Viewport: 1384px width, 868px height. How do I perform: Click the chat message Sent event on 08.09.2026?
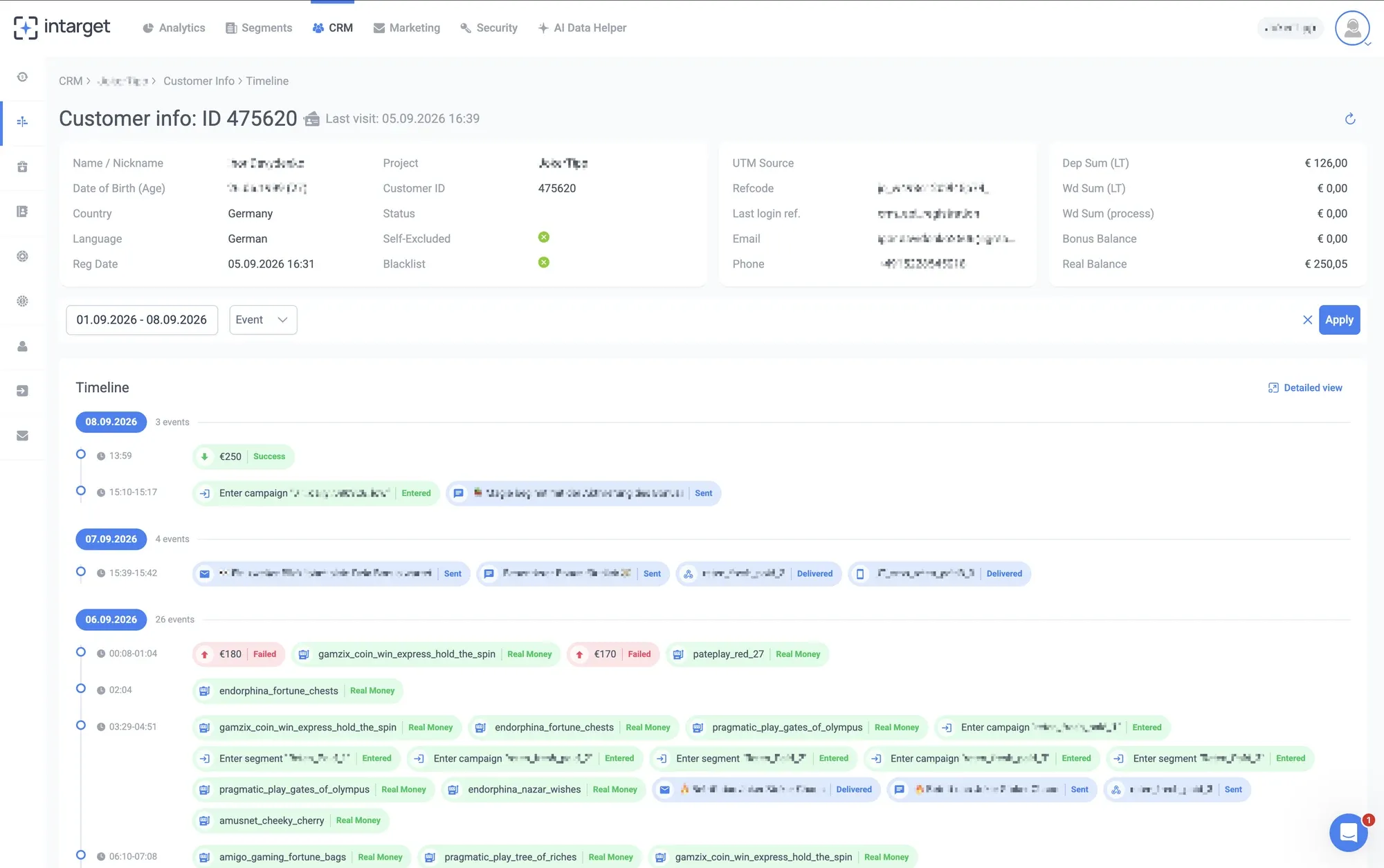click(583, 494)
